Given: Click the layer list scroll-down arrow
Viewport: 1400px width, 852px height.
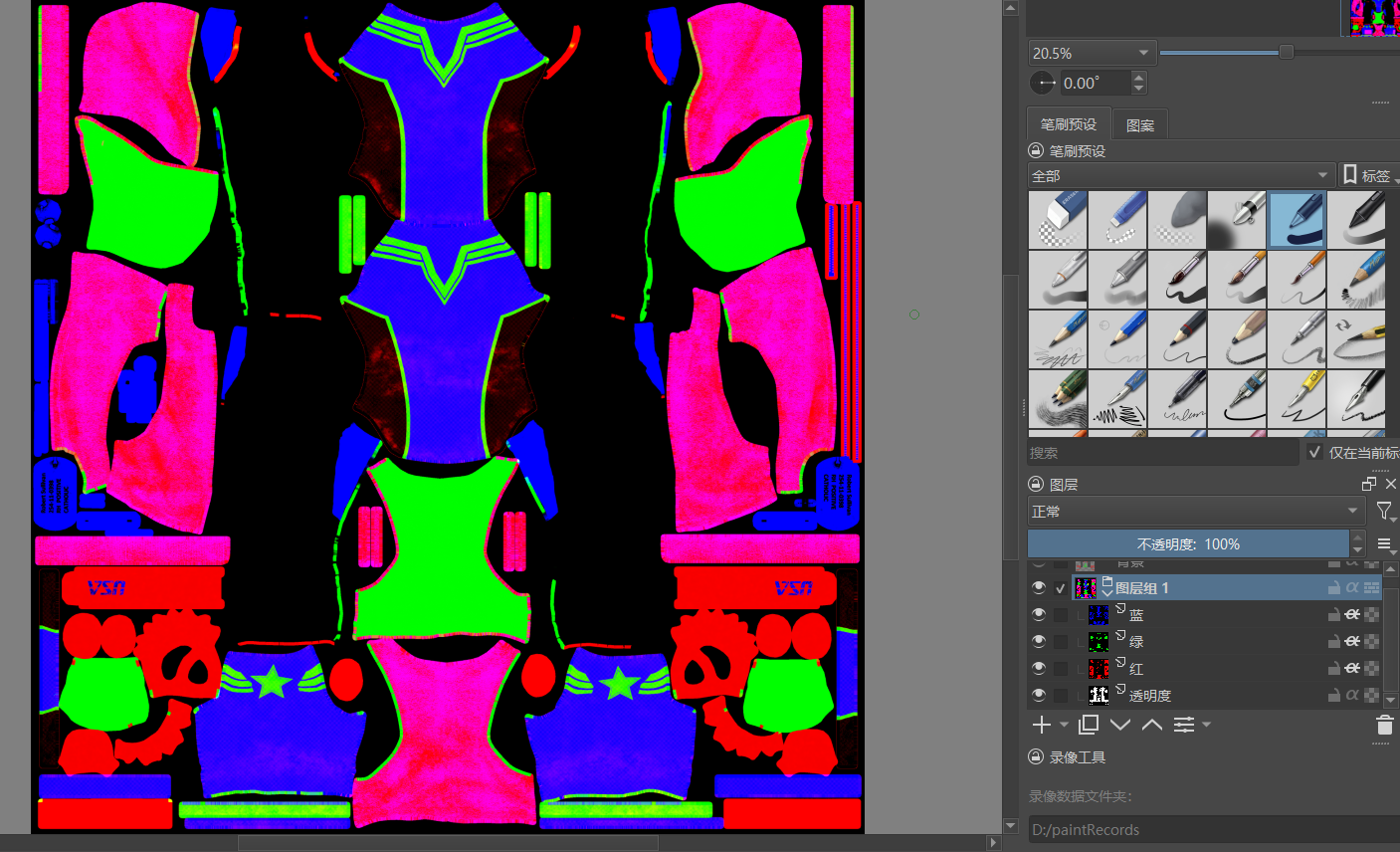Looking at the screenshot, I should 1391,702.
